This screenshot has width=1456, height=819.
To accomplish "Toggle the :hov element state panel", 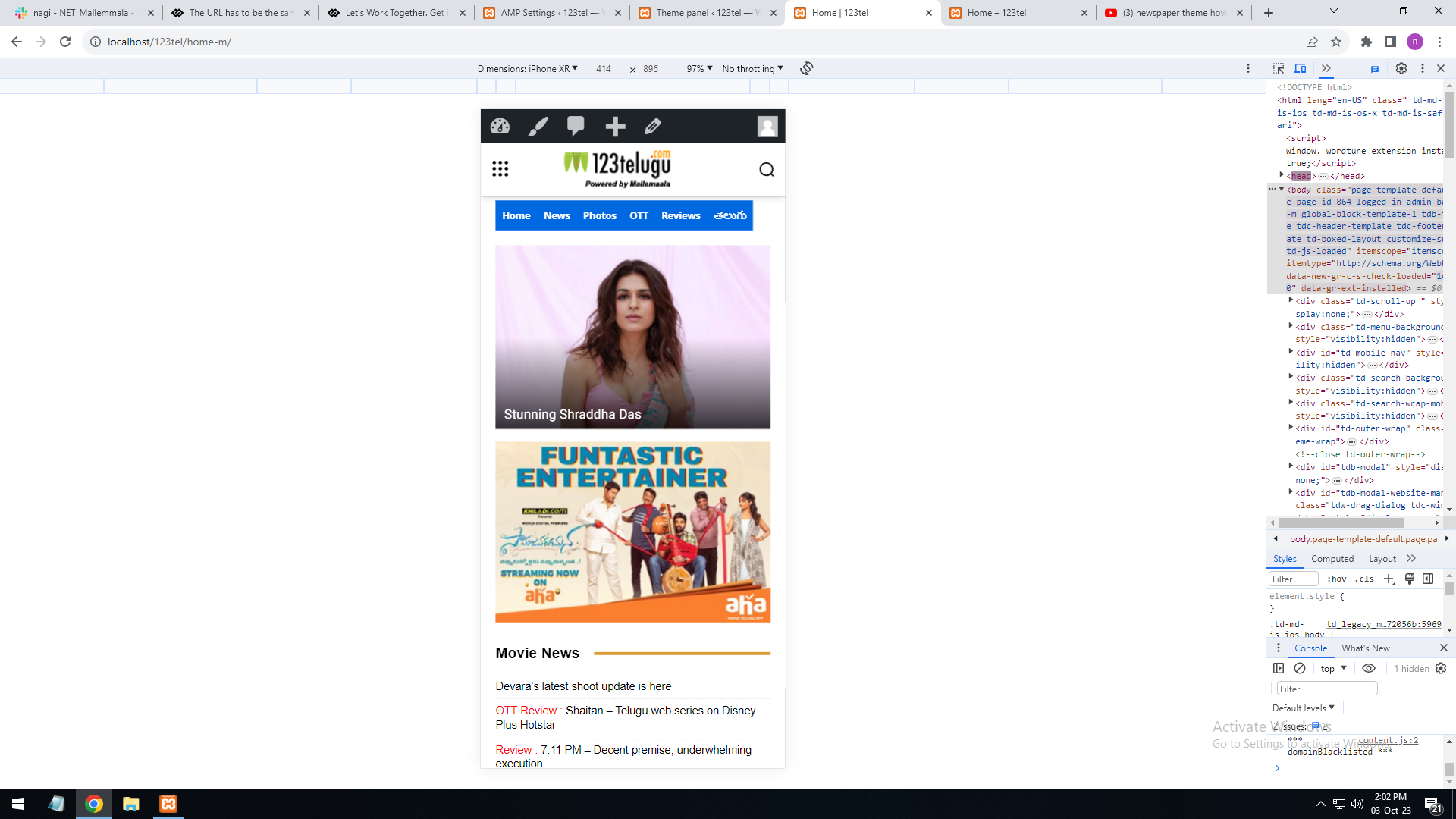I will tap(1337, 579).
